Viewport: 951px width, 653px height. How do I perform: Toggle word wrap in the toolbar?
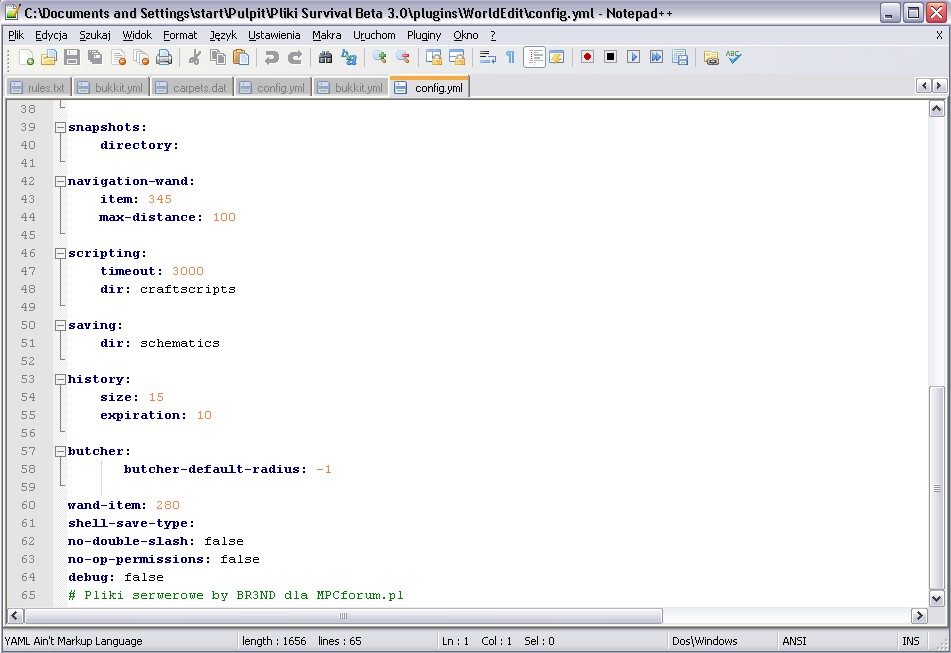[x=488, y=58]
